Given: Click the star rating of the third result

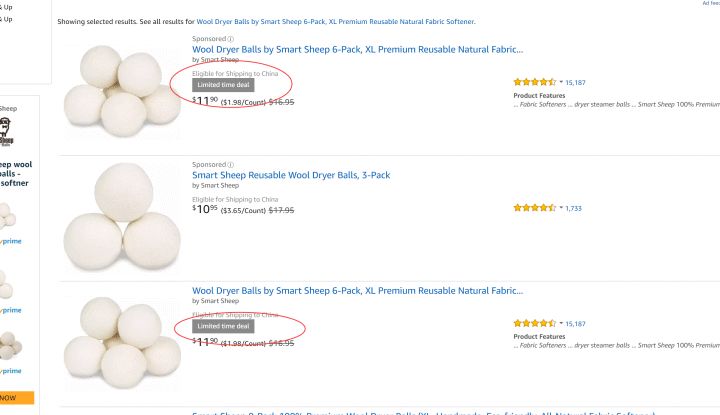Looking at the screenshot, I should 534,324.
